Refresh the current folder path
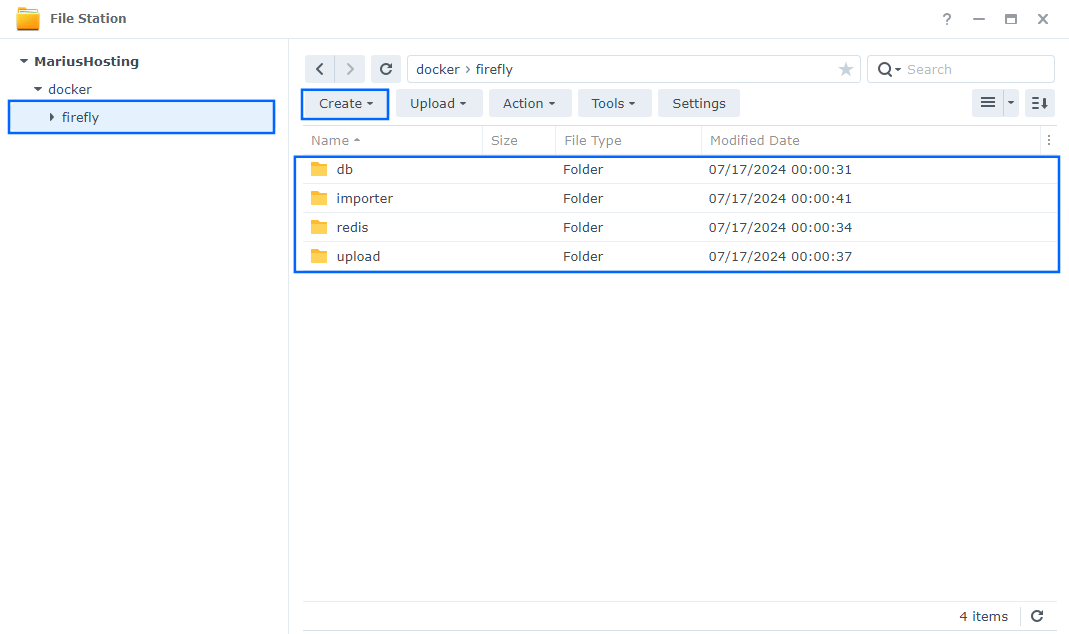 pyautogui.click(x=385, y=69)
